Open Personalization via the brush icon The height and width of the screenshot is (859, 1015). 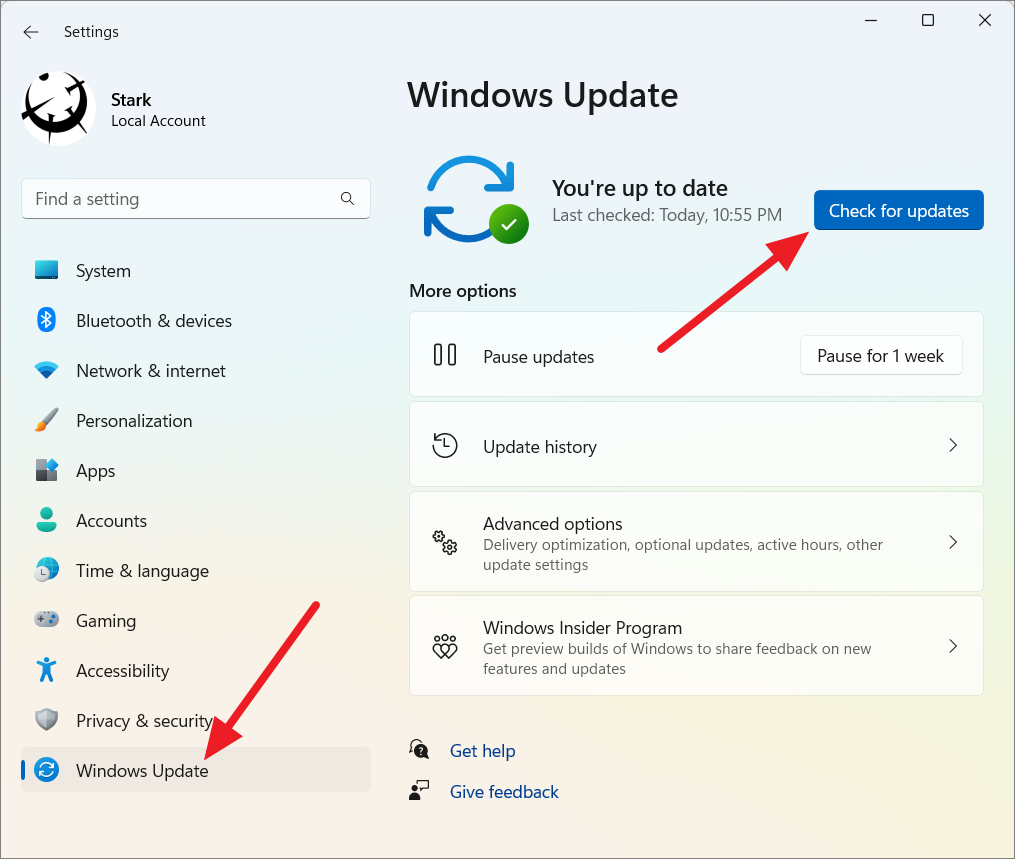(x=46, y=420)
